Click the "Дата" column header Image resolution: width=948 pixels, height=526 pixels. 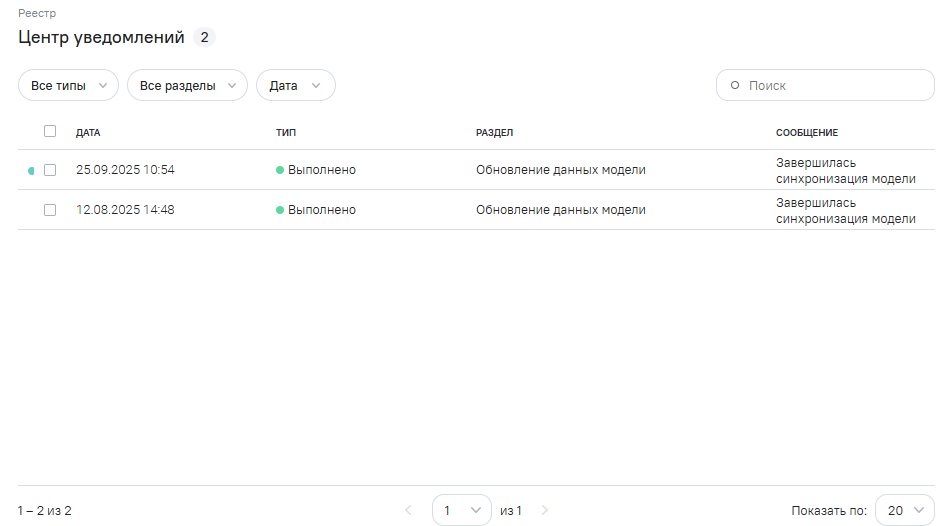(88, 132)
